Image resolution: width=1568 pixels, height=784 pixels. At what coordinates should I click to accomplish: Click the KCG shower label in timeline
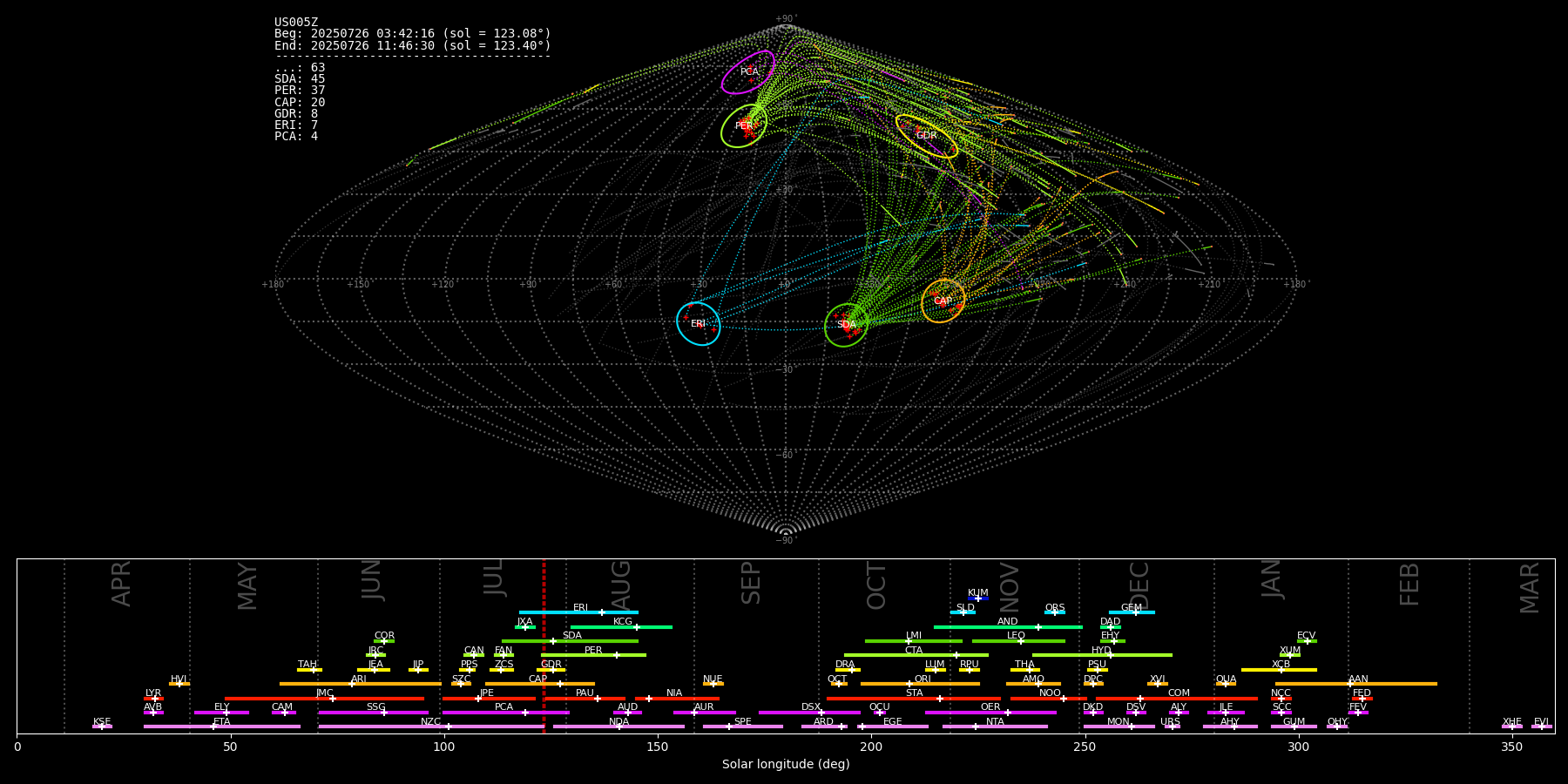tap(623, 621)
